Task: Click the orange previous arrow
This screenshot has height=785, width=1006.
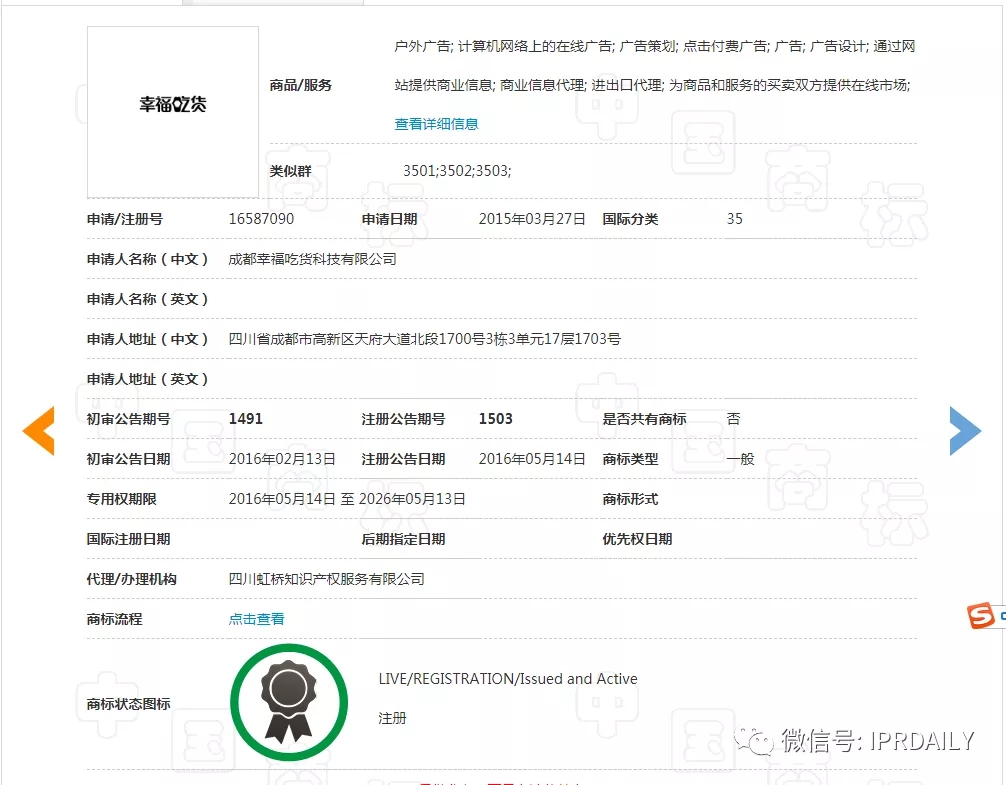Action: coord(38,431)
